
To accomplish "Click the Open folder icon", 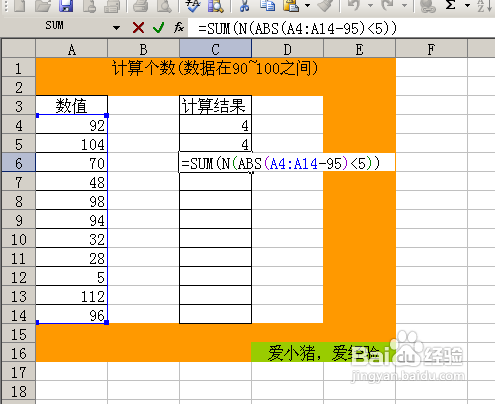I will (43, 5).
